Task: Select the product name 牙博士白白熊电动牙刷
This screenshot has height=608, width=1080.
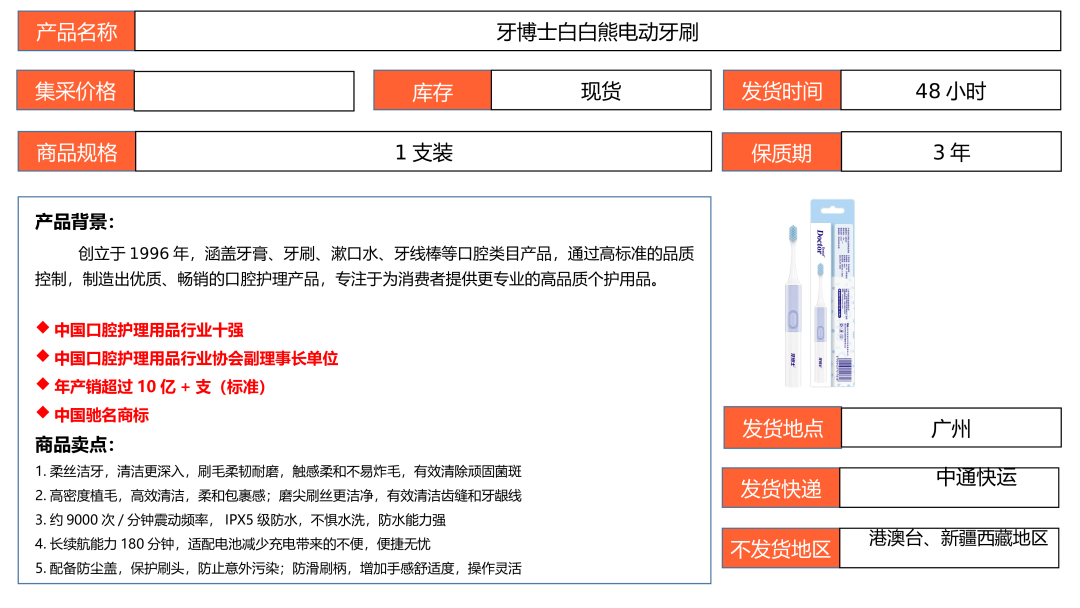Action: click(x=597, y=32)
